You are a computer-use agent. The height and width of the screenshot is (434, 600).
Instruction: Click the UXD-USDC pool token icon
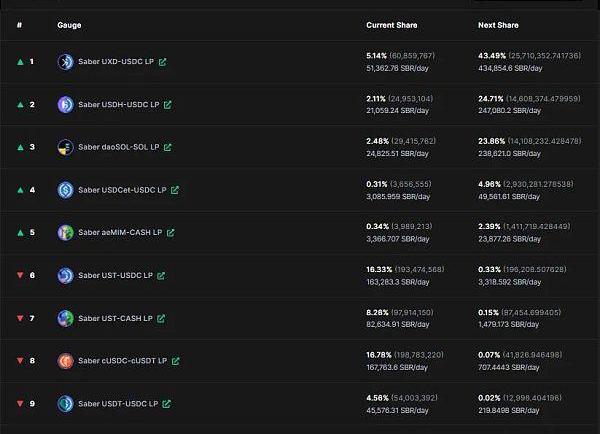point(65,62)
